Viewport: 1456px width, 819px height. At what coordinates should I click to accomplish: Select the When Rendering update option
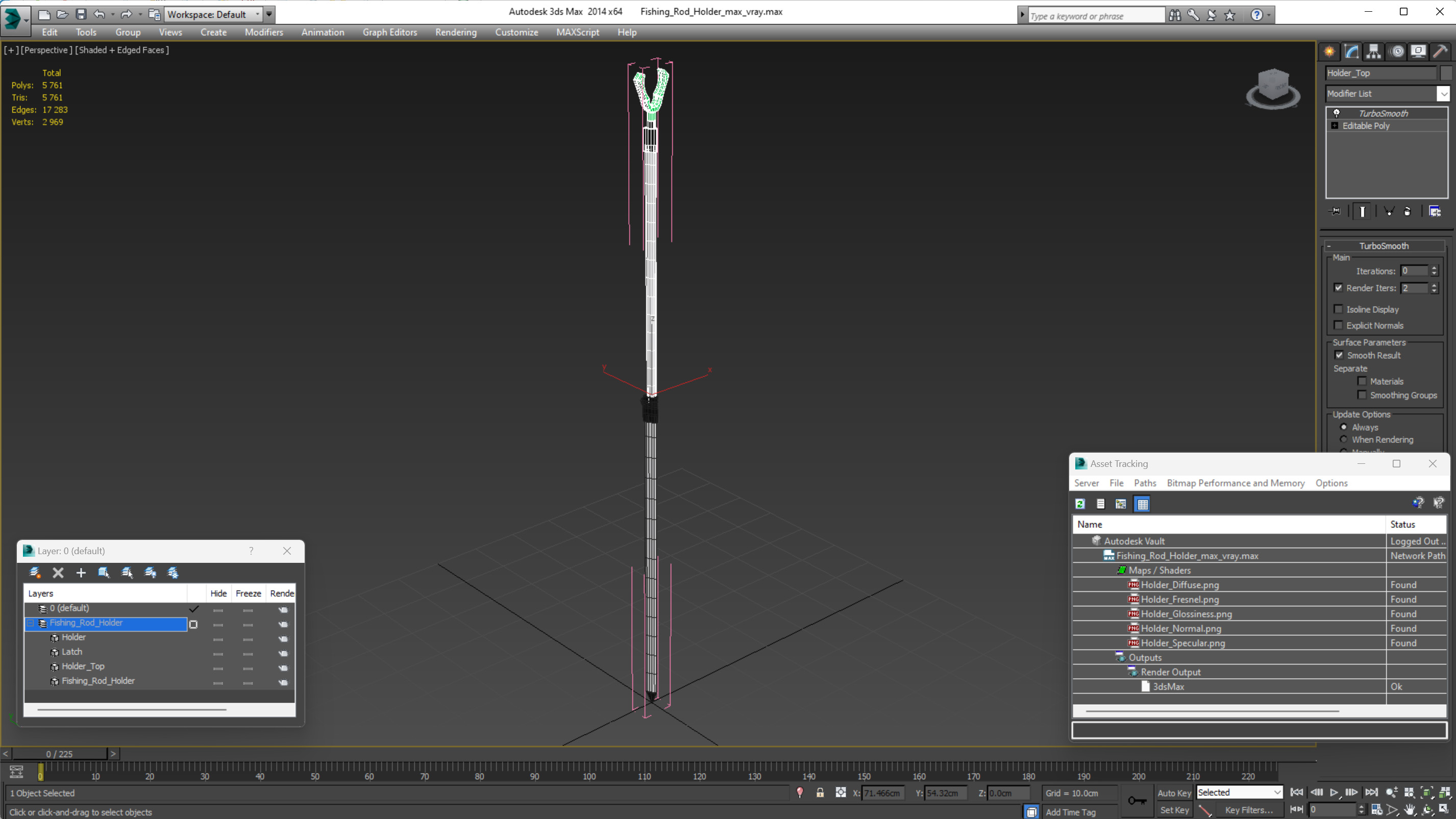click(x=1344, y=439)
